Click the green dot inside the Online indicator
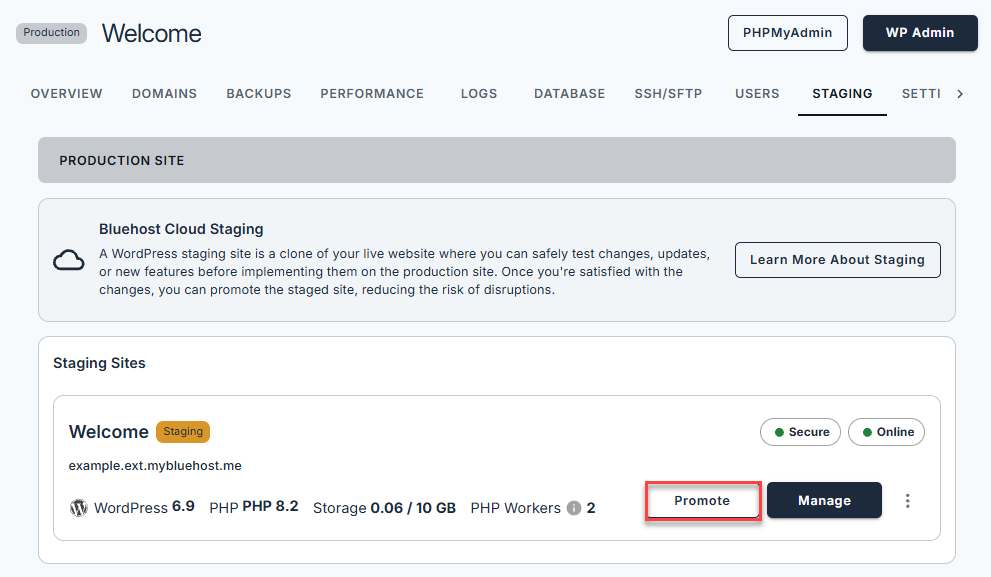 click(865, 432)
